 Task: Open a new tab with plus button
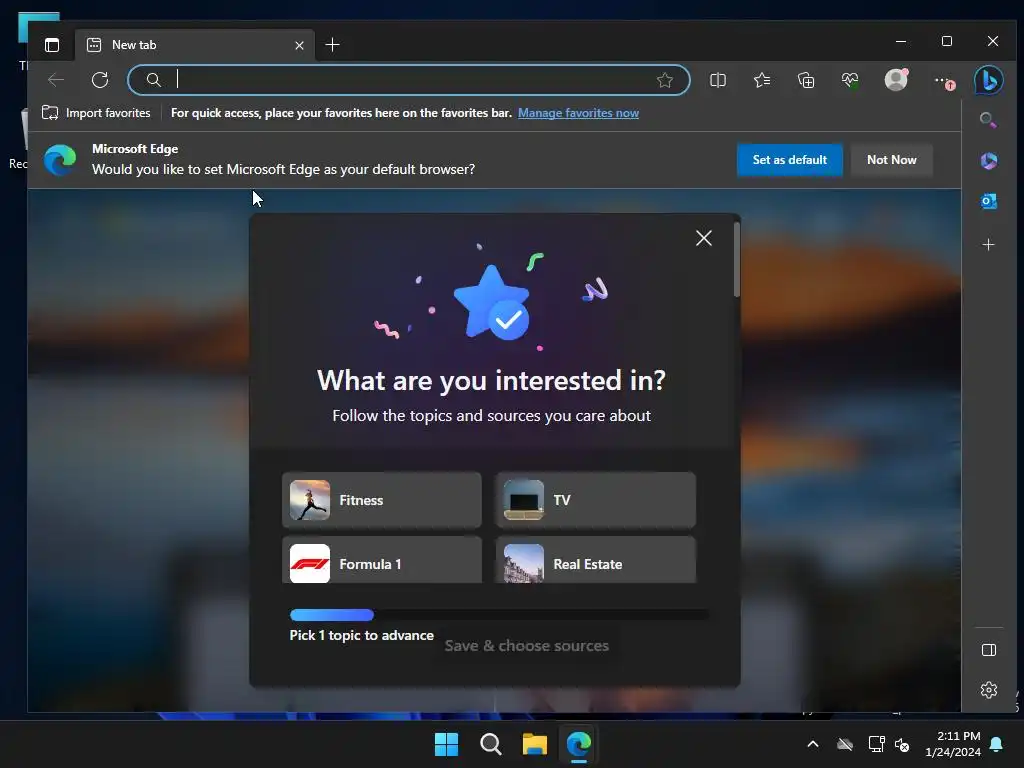tap(332, 44)
